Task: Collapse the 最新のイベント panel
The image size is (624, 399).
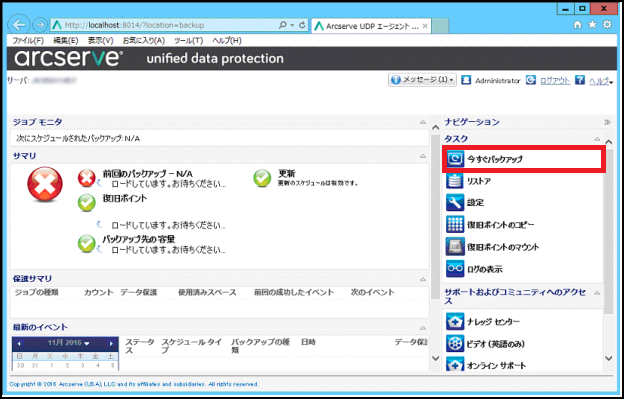Action: [x=423, y=328]
